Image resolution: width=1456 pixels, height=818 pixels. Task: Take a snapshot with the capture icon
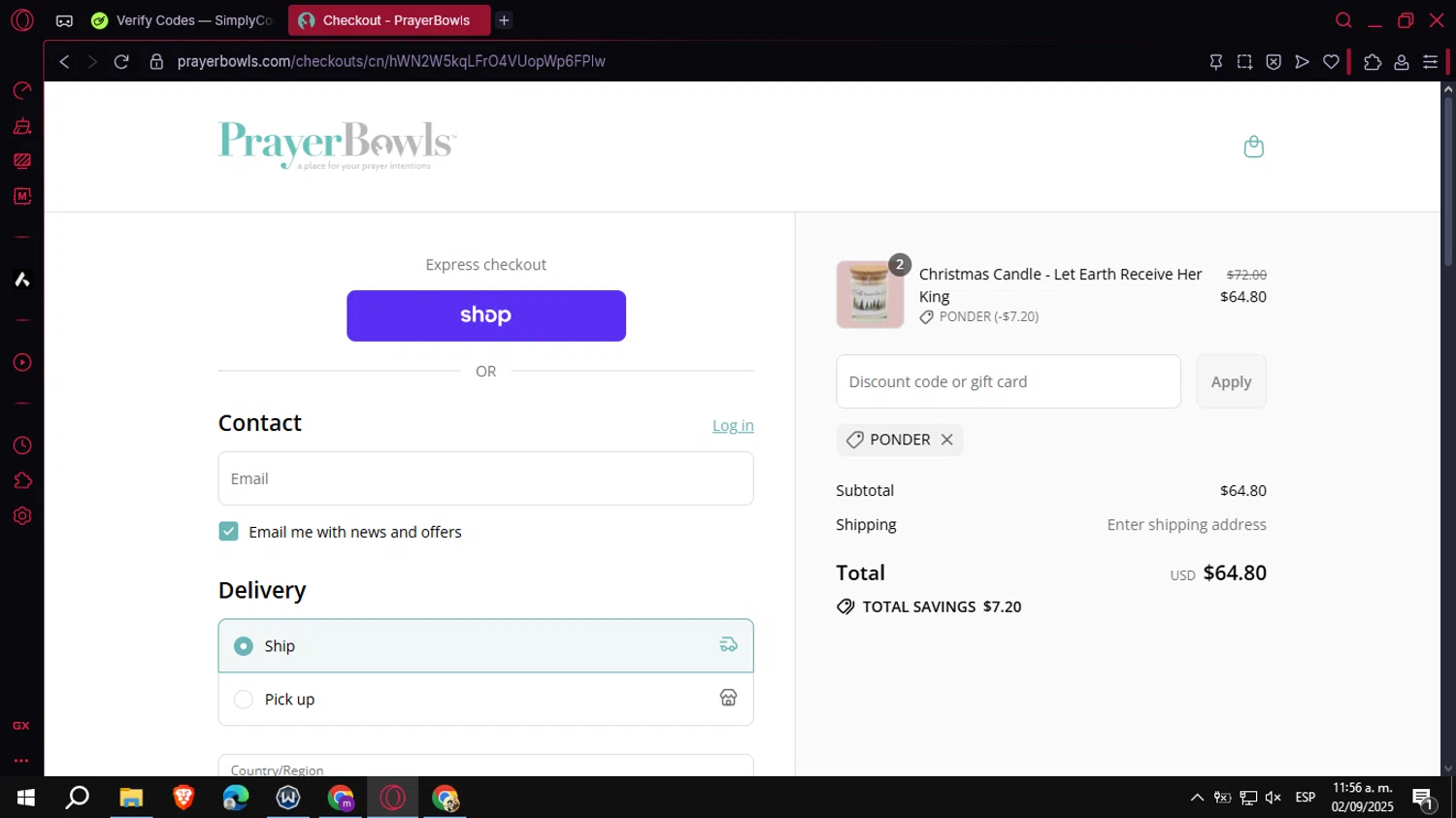pyautogui.click(x=1244, y=61)
